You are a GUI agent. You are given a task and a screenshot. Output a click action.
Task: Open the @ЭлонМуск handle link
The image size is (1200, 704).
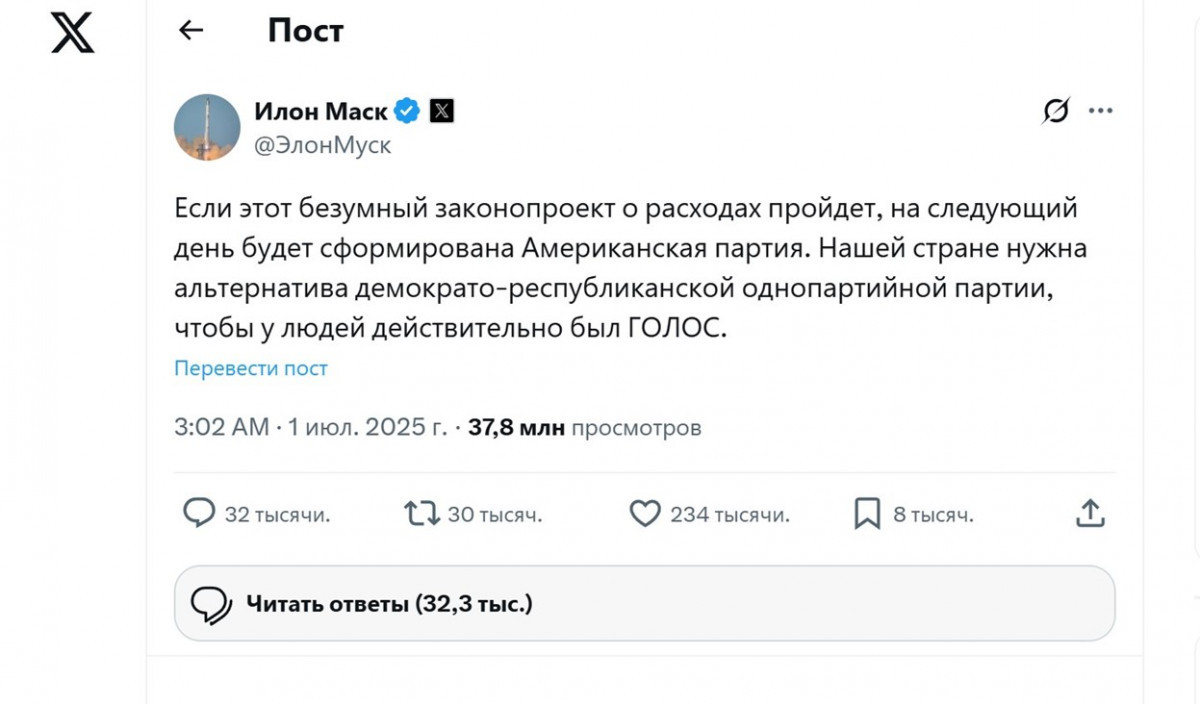click(322, 145)
